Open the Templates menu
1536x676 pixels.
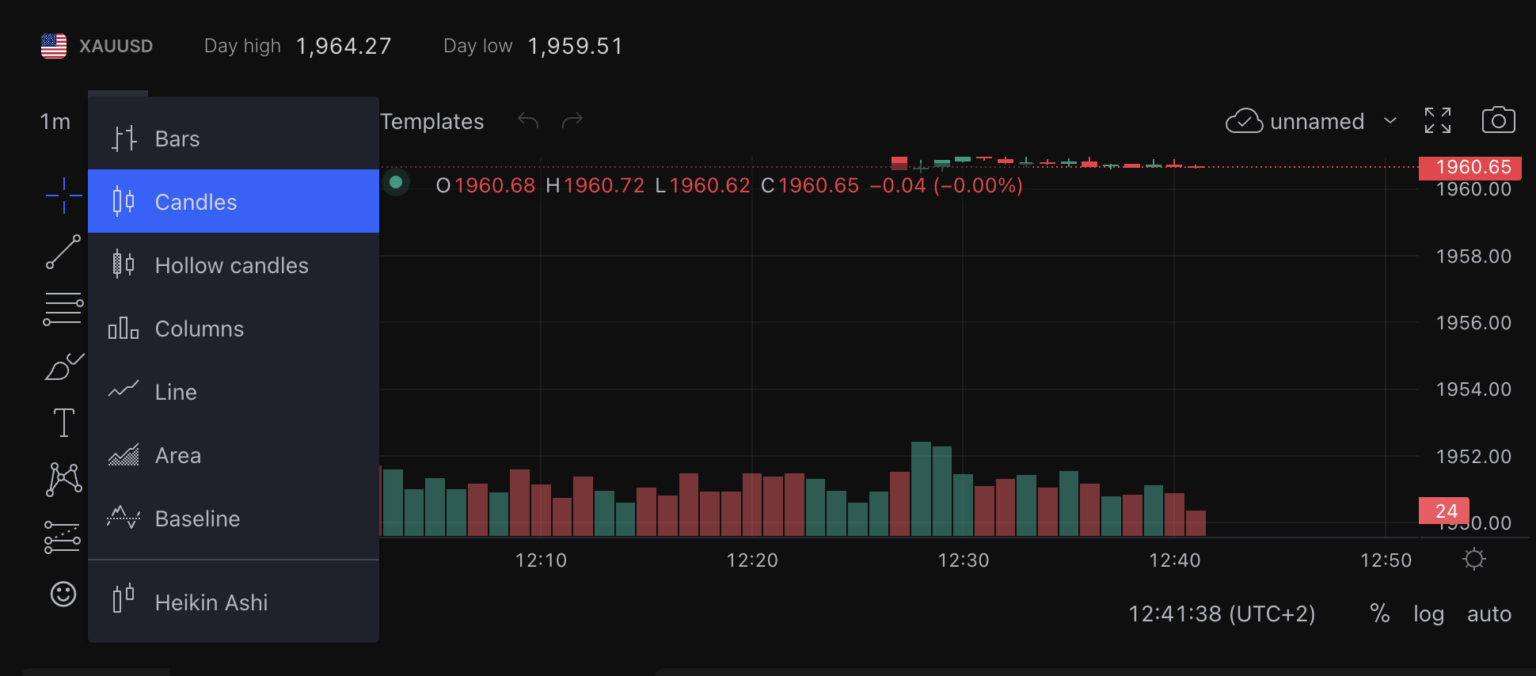[432, 121]
